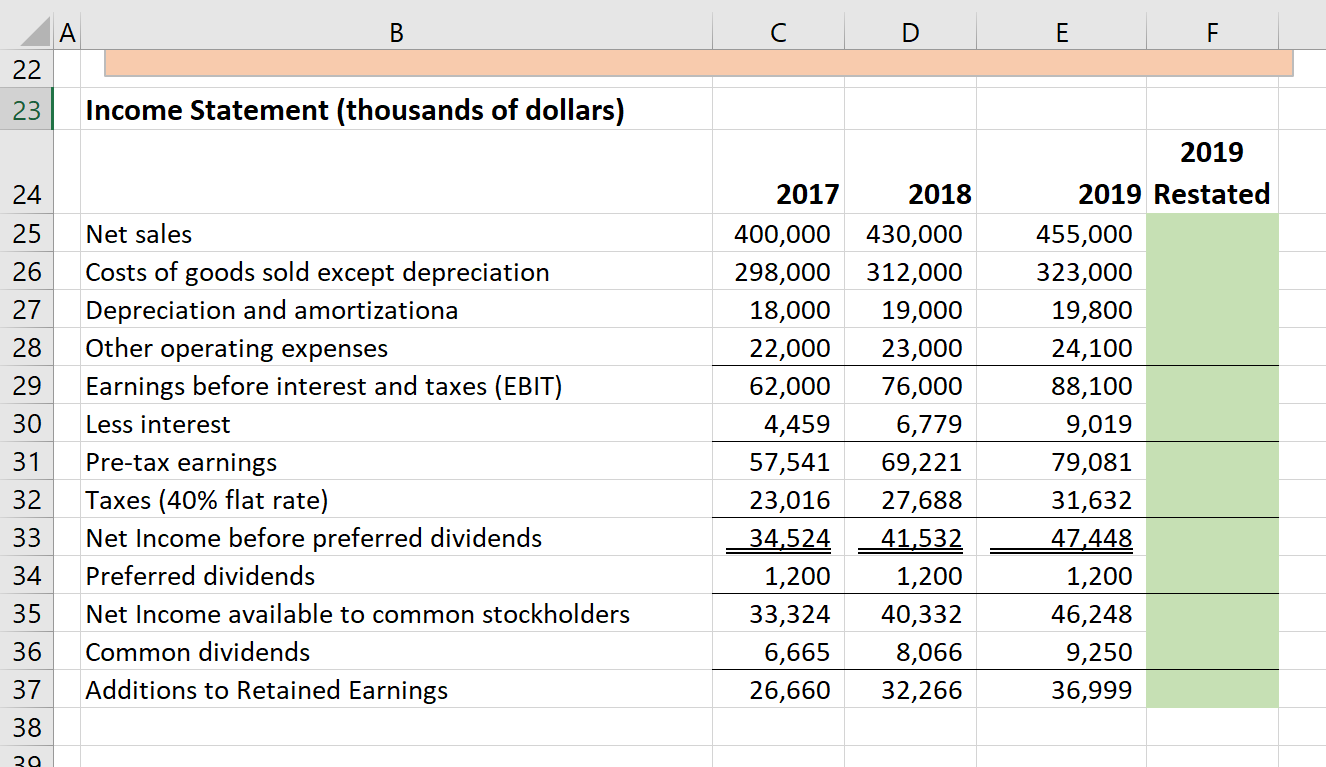Click the Preferred dividends label

click(x=200, y=576)
